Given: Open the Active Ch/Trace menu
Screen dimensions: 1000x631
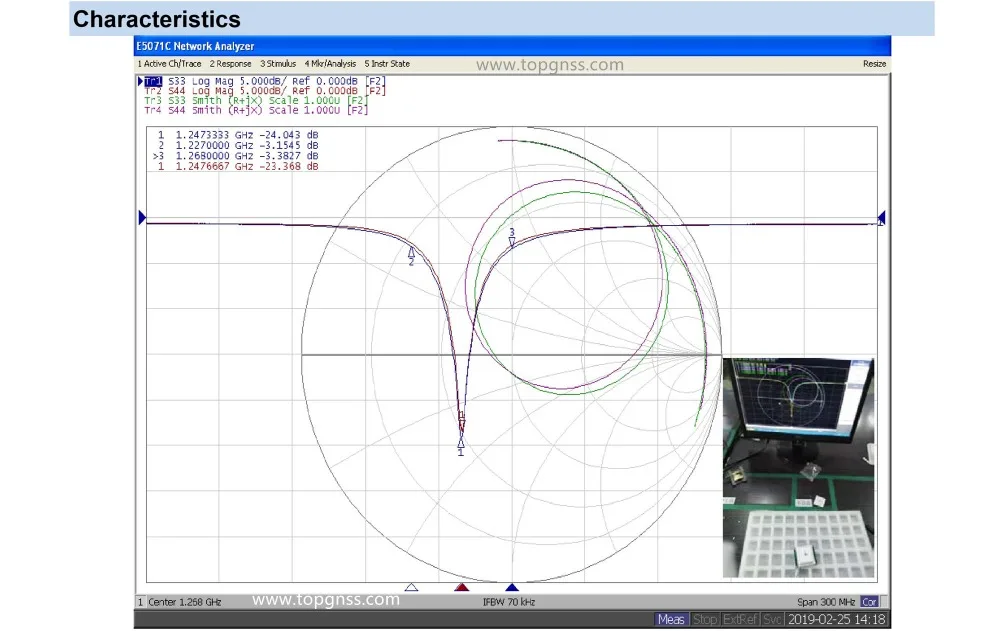Looking at the screenshot, I should click(169, 64).
